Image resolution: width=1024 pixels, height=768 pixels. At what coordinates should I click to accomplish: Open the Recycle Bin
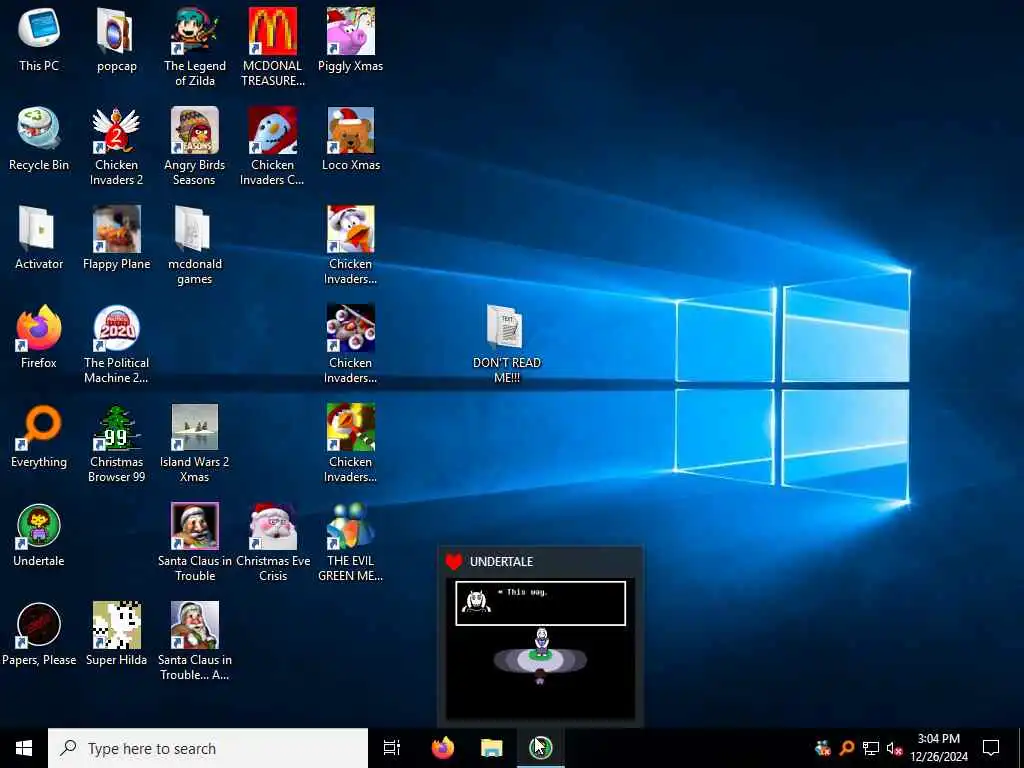click(x=39, y=140)
